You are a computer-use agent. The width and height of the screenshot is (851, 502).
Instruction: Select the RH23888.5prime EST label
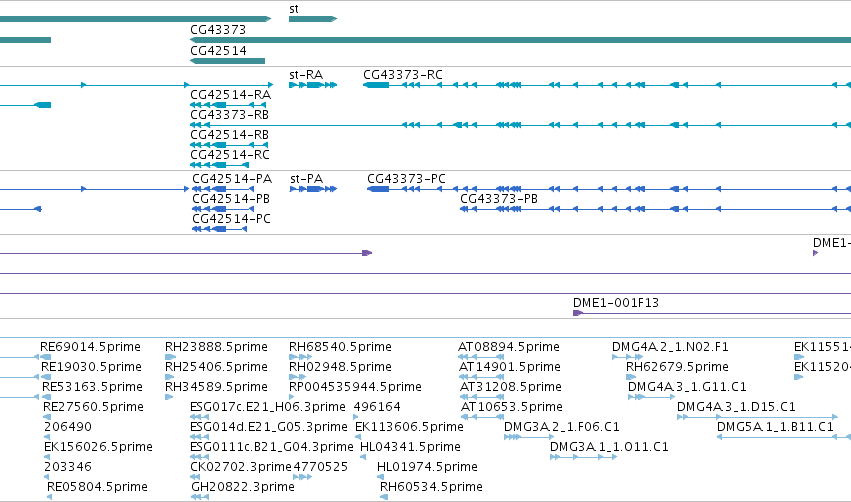pos(216,347)
